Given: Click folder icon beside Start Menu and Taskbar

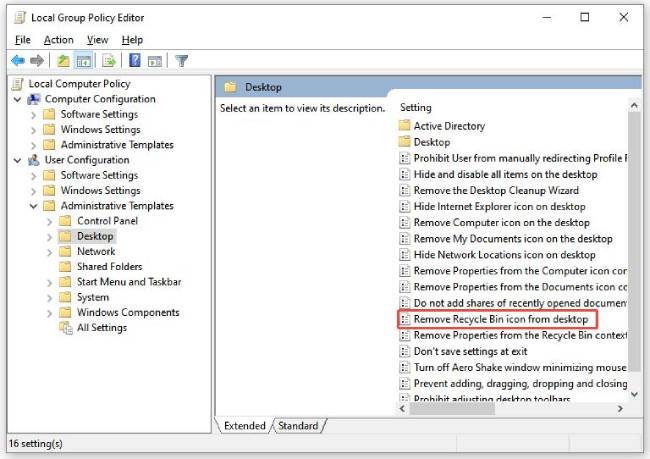Looking at the screenshot, I should point(65,282).
